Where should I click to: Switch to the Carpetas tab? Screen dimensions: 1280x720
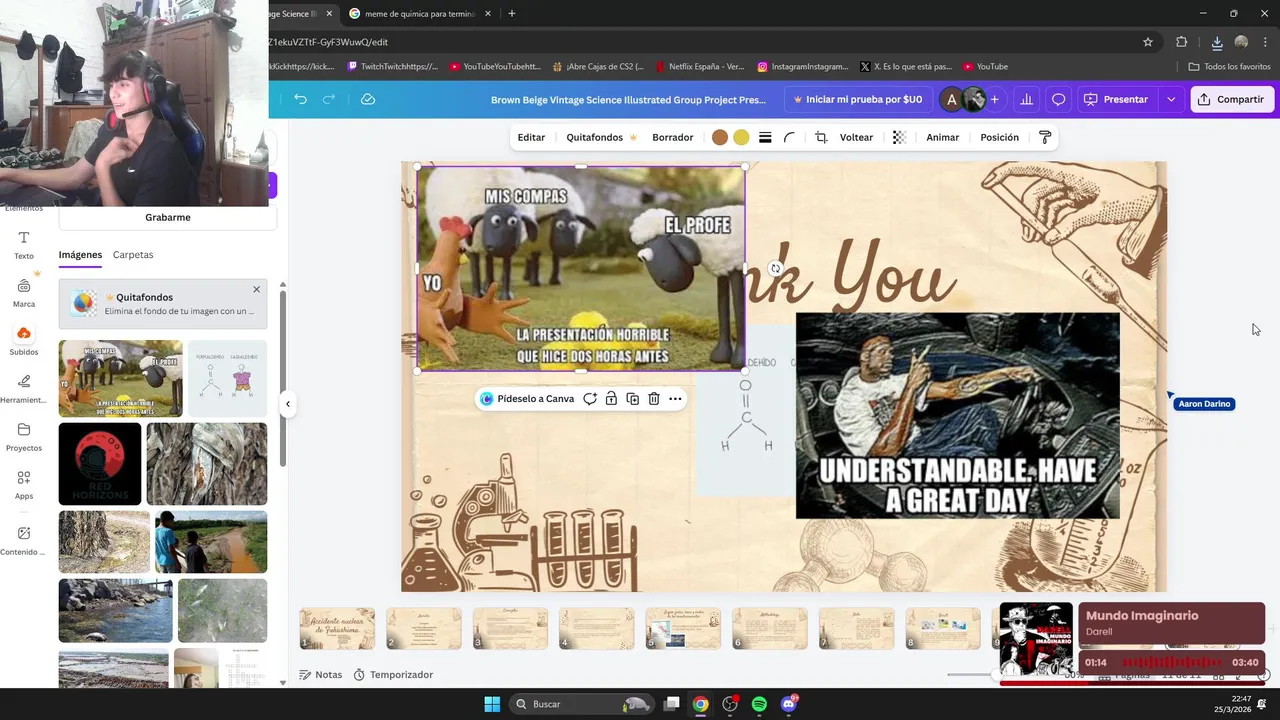point(133,255)
